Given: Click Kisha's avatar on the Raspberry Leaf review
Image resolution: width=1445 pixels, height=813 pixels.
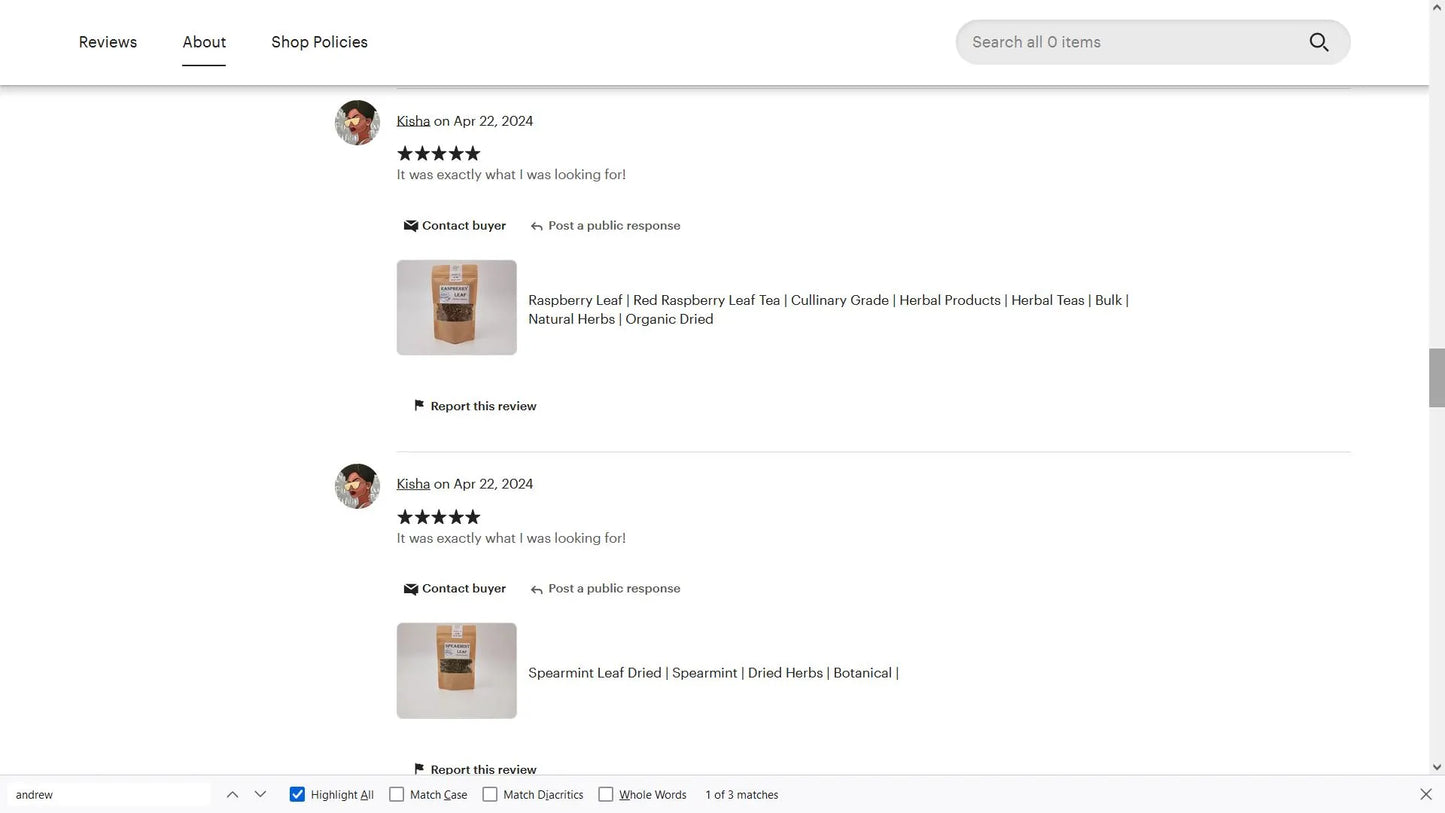Looking at the screenshot, I should [357, 123].
